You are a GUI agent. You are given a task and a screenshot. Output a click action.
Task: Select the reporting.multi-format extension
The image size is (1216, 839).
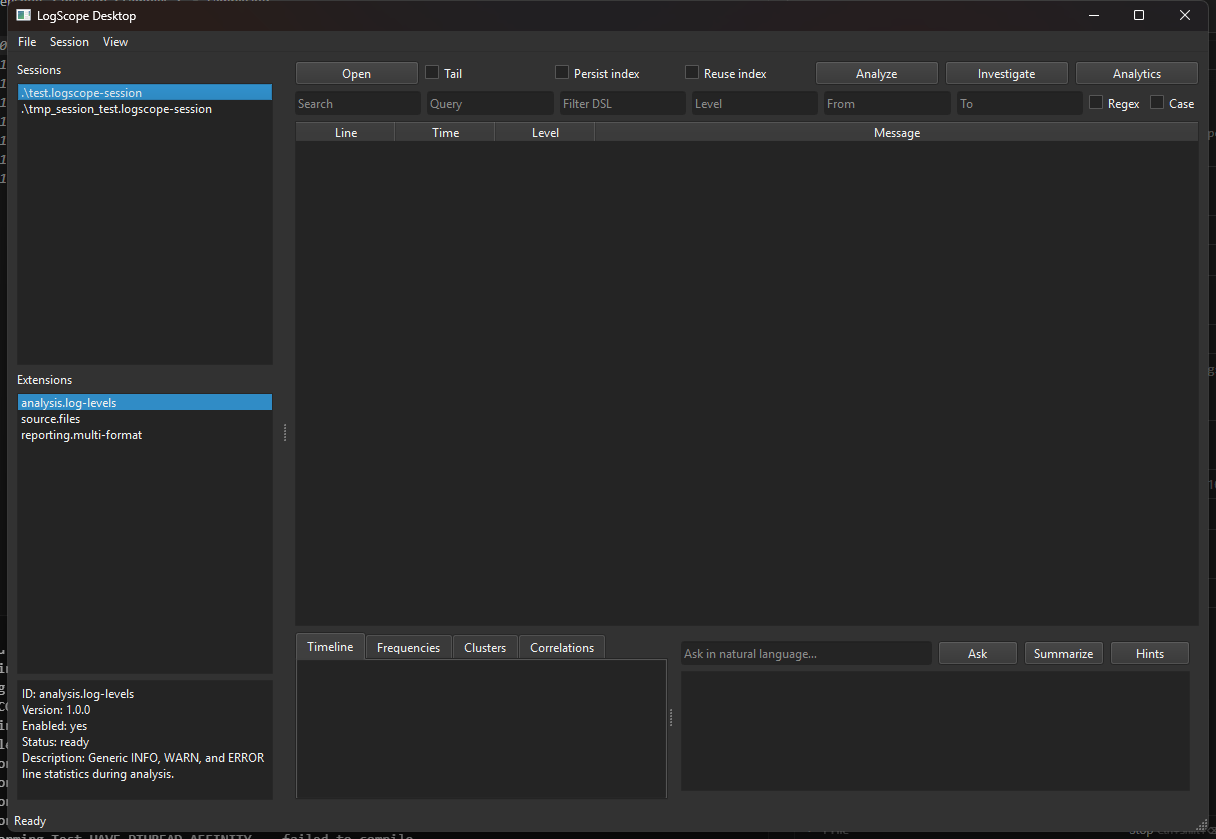[x=145, y=435]
